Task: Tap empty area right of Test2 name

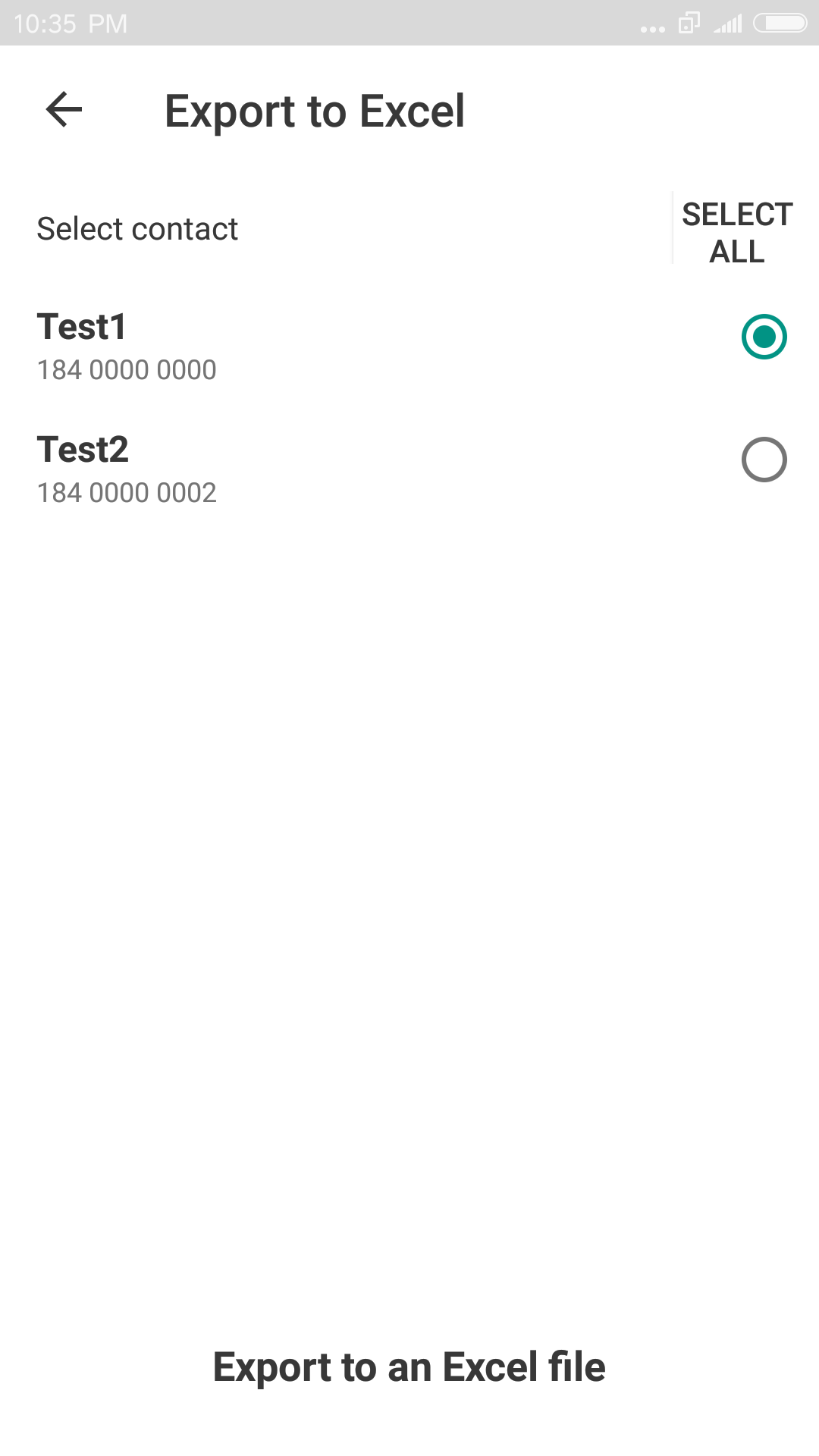Action: click(432, 450)
